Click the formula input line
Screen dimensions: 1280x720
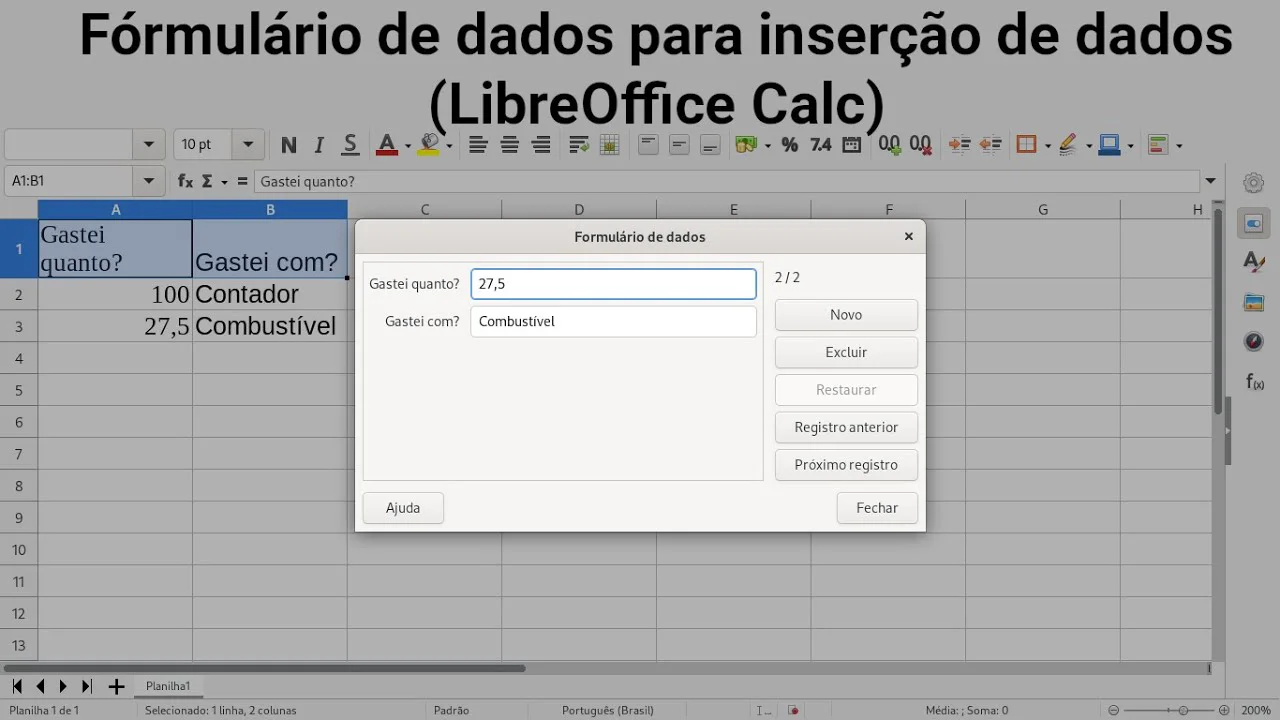tap(727, 181)
